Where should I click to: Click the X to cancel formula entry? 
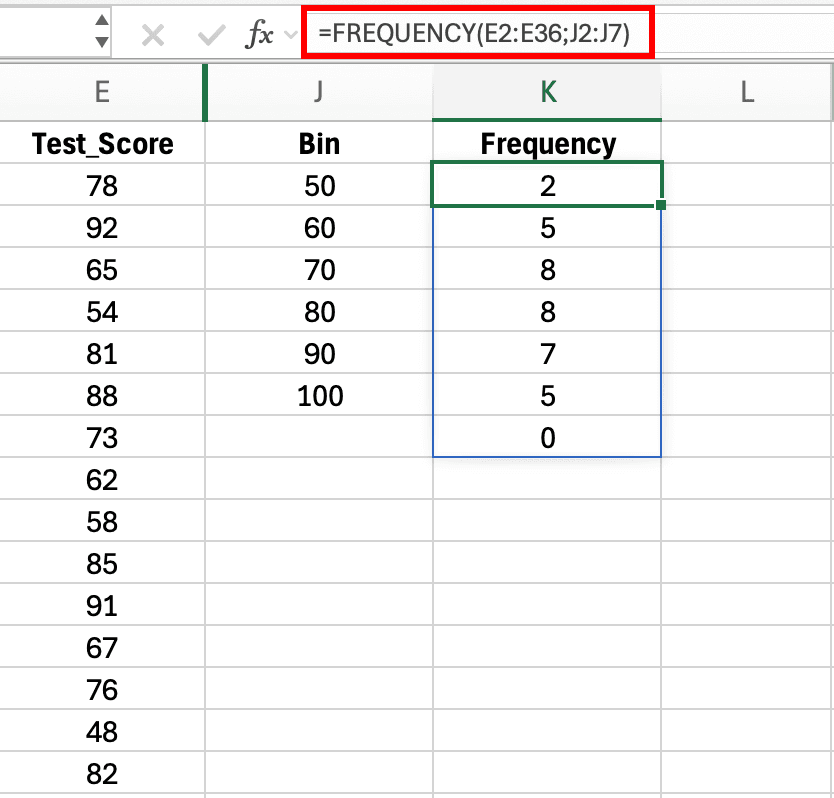pyautogui.click(x=152, y=33)
